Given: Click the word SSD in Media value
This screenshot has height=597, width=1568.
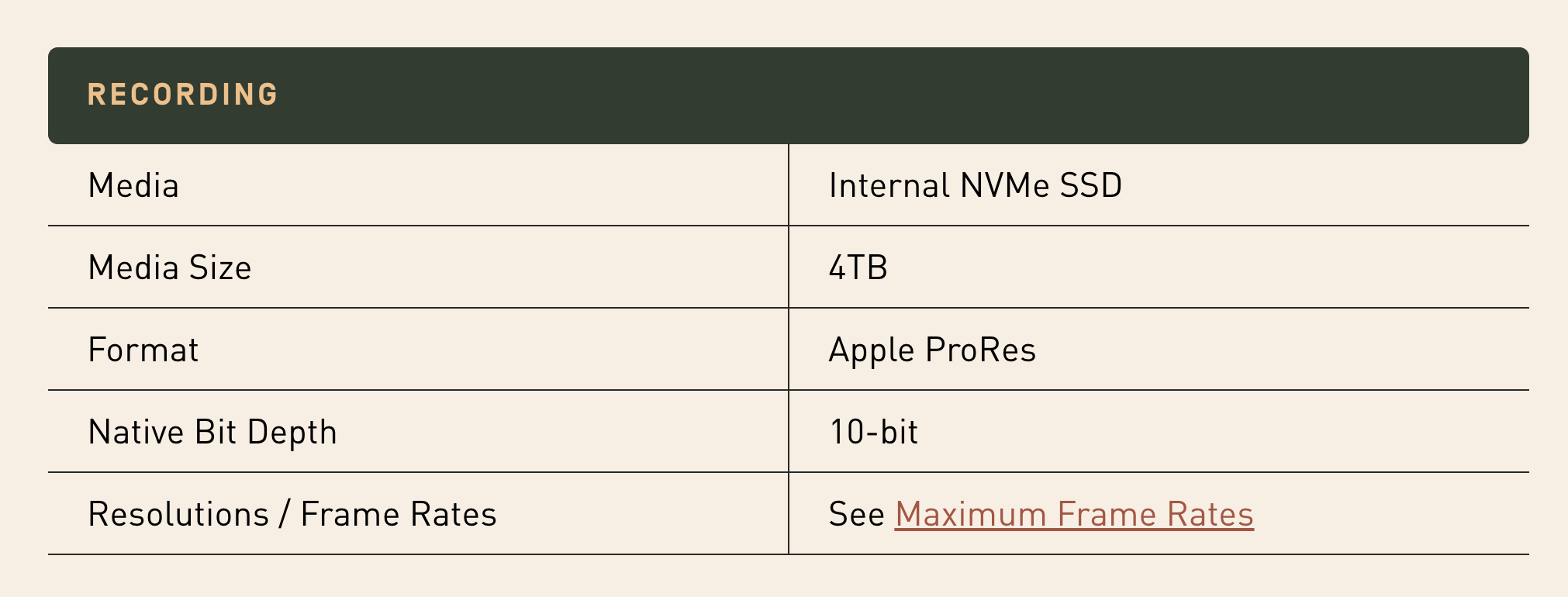Looking at the screenshot, I should pyautogui.click(x=1091, y=186).
